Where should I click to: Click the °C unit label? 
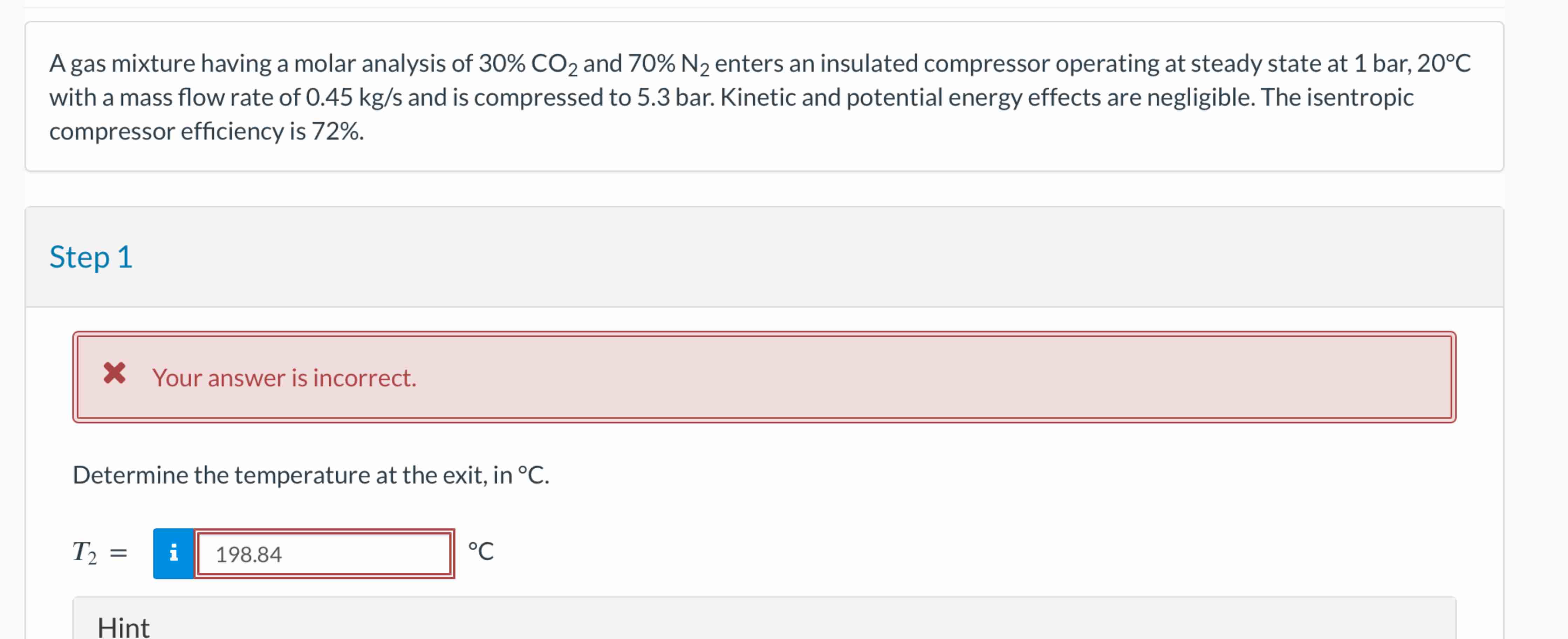[x=480, y=552]
